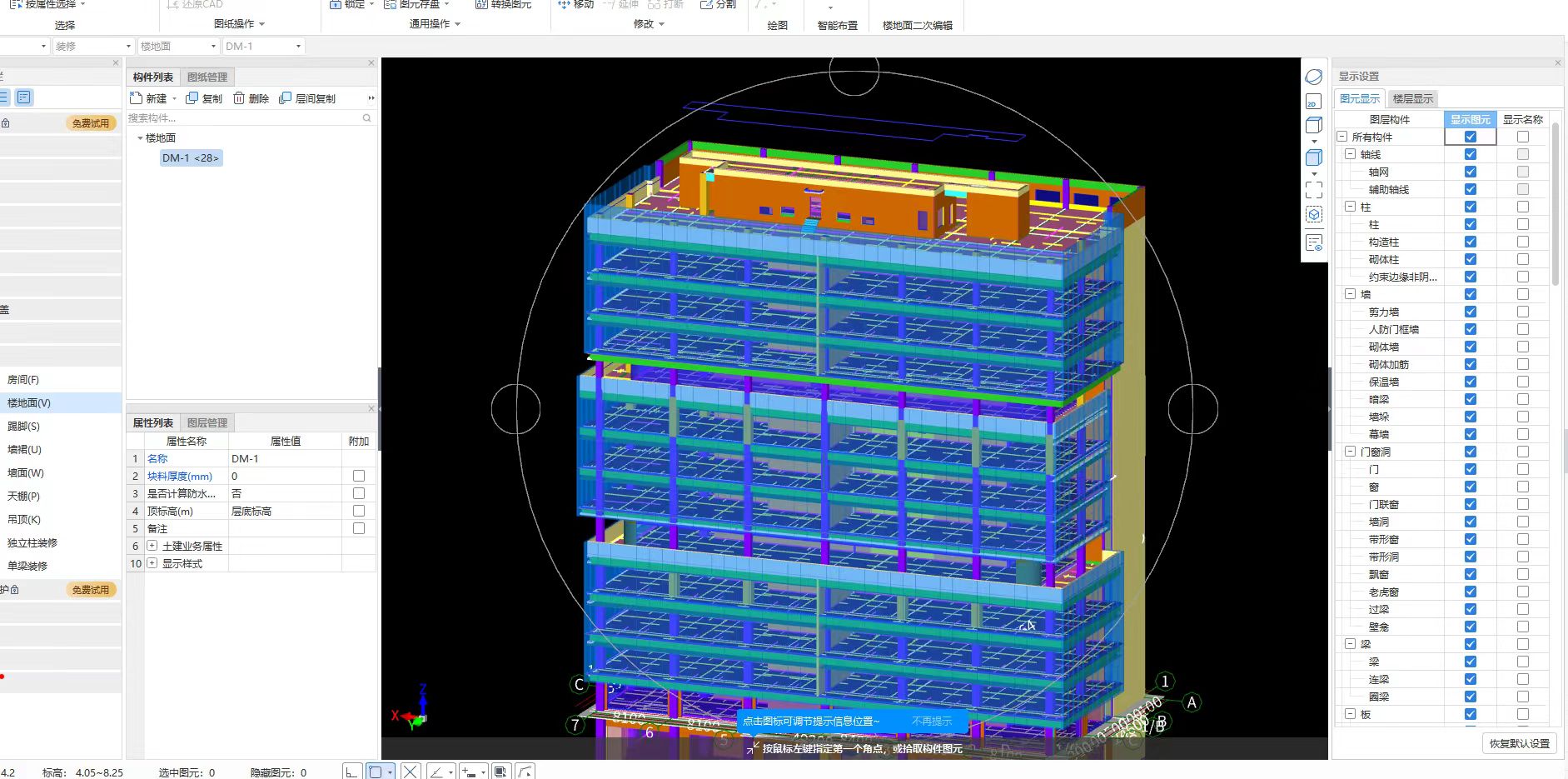
Task: Click the search magnifier in component search
Action: pos(366,118)
